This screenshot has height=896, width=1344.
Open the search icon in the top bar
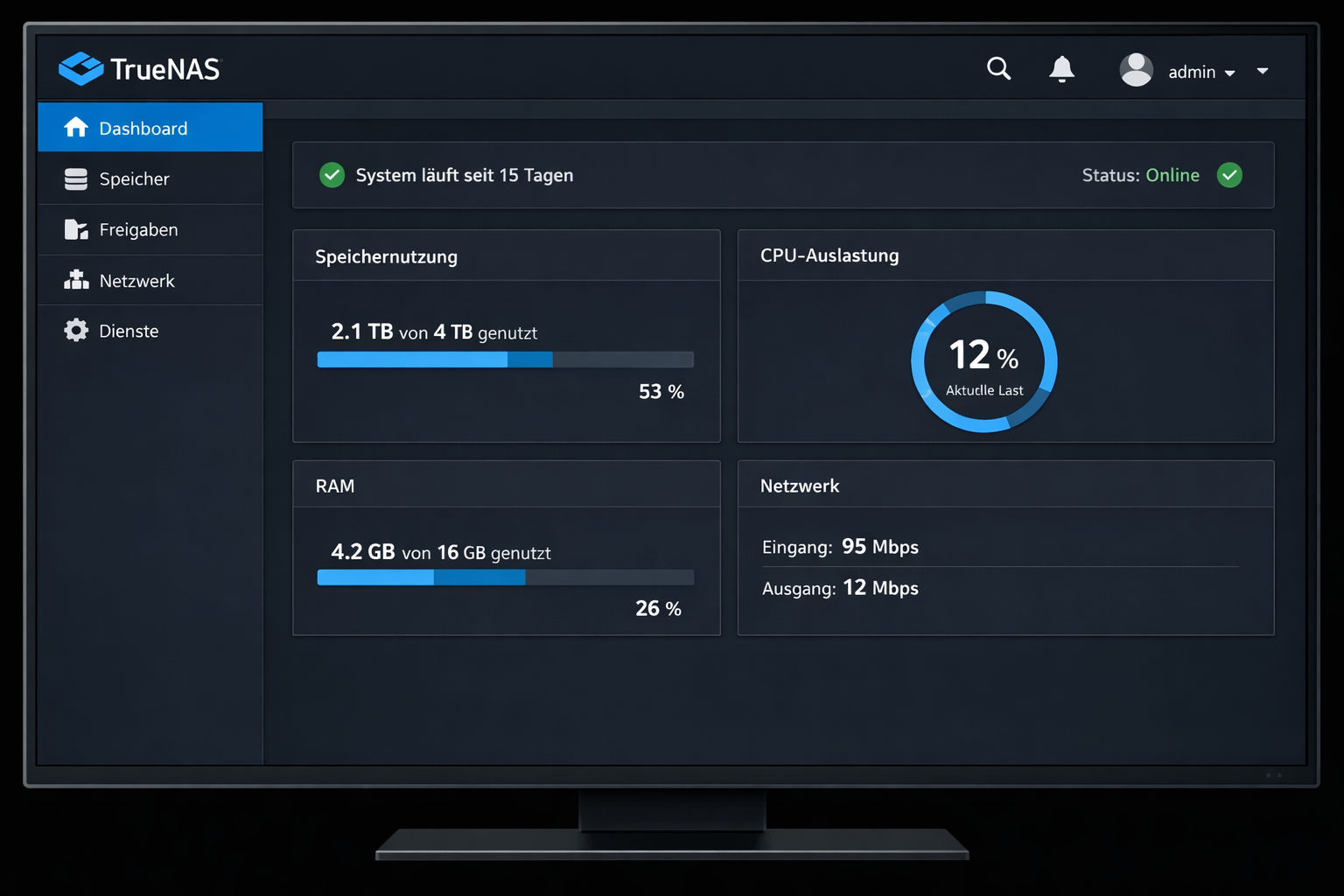point(998,68)
